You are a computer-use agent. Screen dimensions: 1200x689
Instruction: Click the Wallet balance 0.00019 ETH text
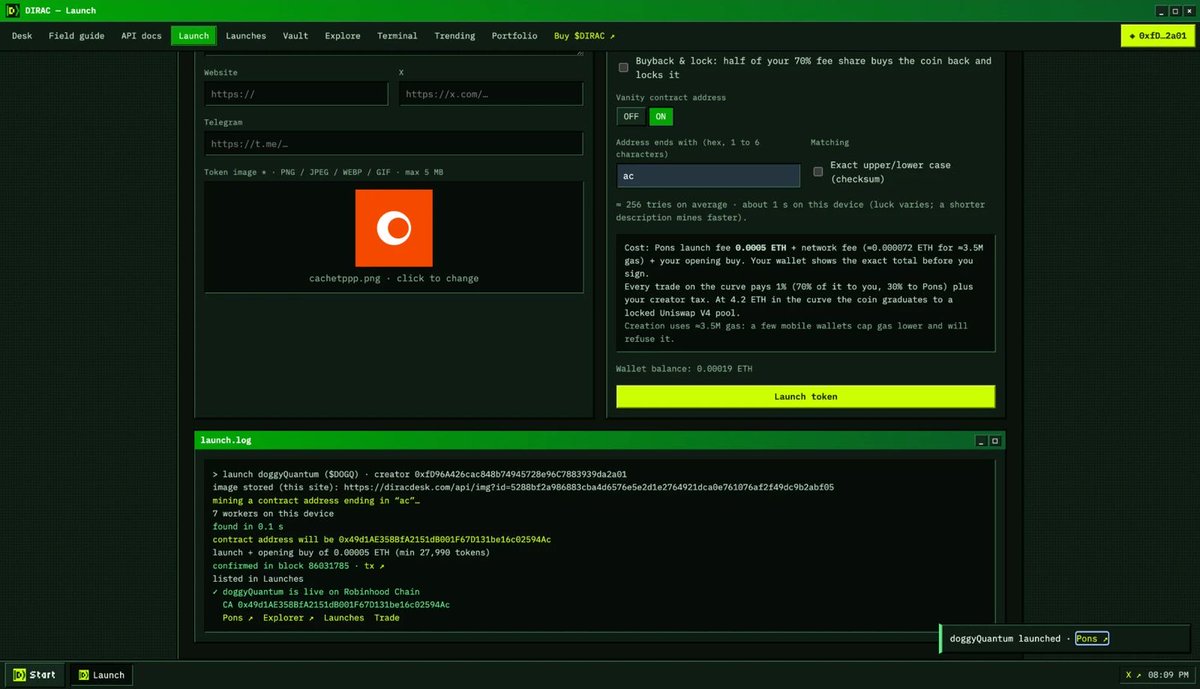pos(684,369)
